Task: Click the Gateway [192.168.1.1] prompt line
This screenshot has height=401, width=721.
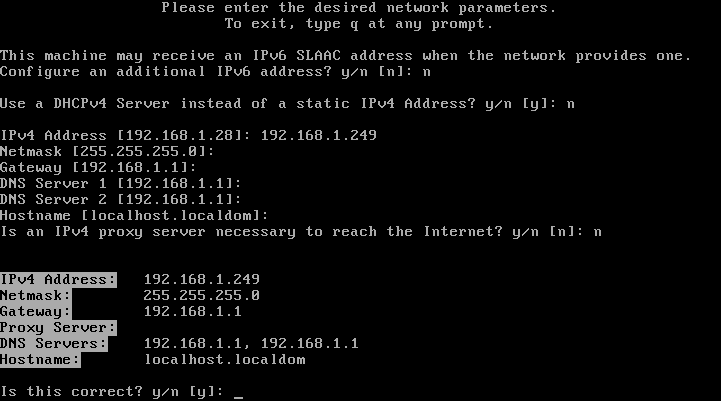Action: (x=98, y=167)
